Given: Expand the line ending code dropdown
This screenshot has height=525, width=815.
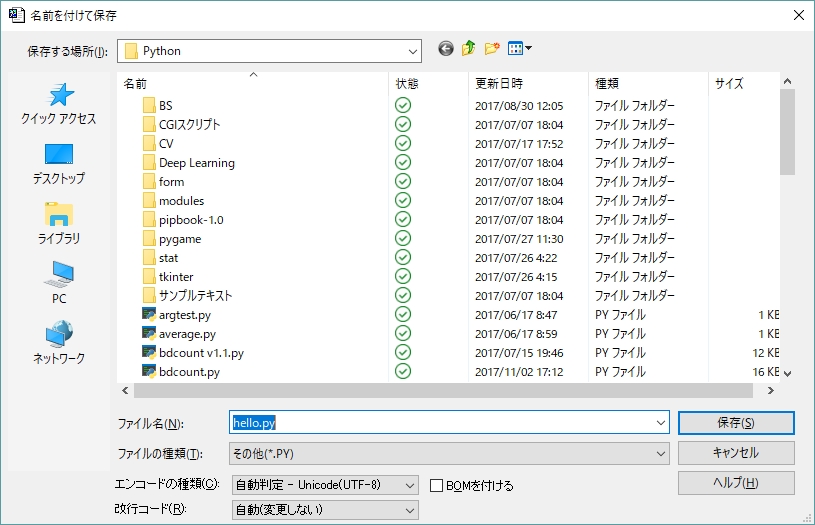Looking at the screenshot, I should (409, 510).
